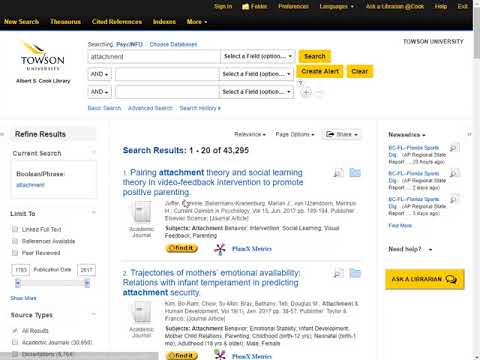
Task: Expand Need help section
Action: click(x=410, y=249)
